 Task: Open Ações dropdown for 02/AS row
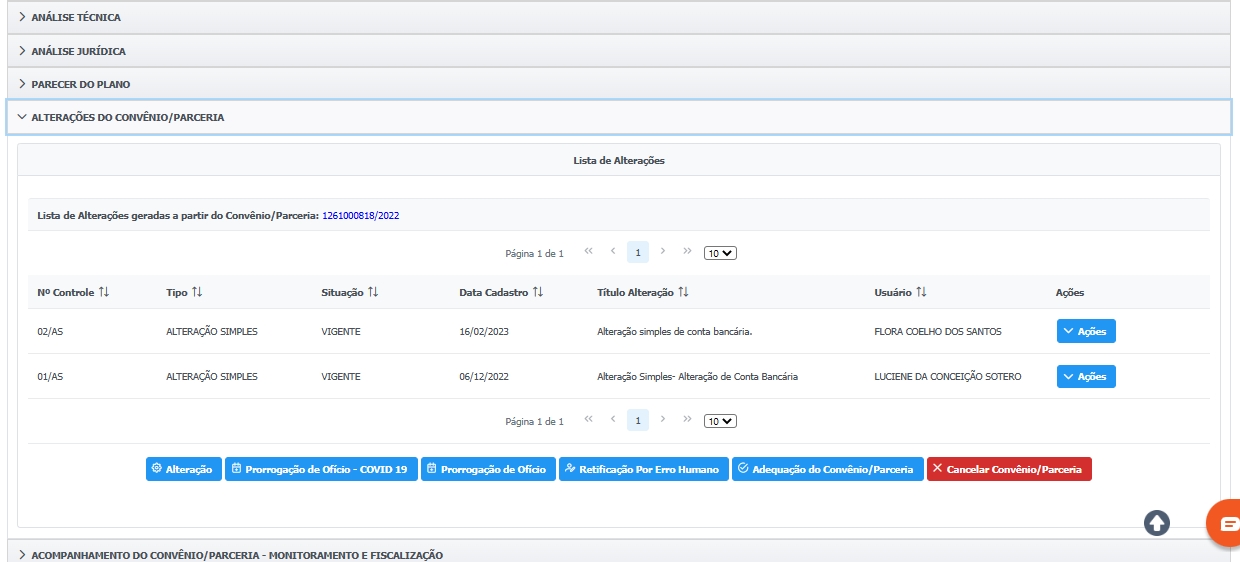[x=1085, y=331]
